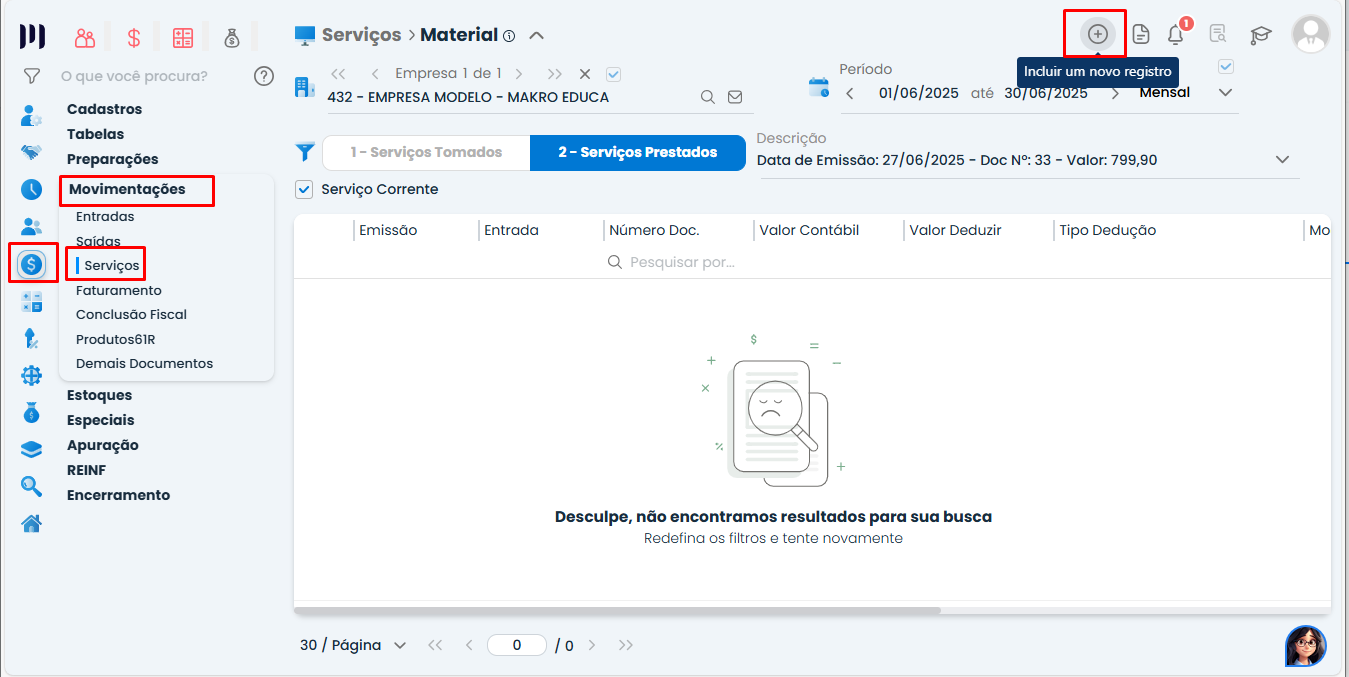Image resolution: width=1349 pixels, height=677 pixels.
Task: Toggle the checkbox above the Período dropdown
Action: coord(1227,67)
